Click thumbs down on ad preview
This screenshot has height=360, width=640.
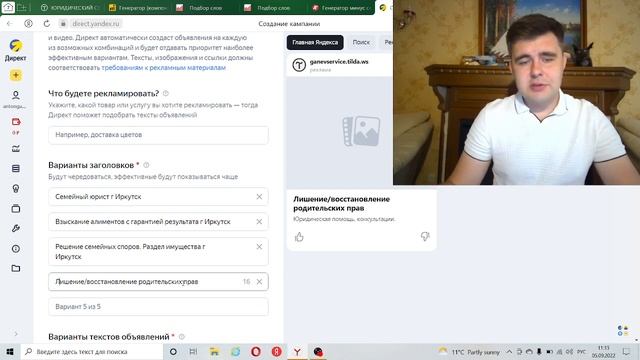(x=425, y=236)
